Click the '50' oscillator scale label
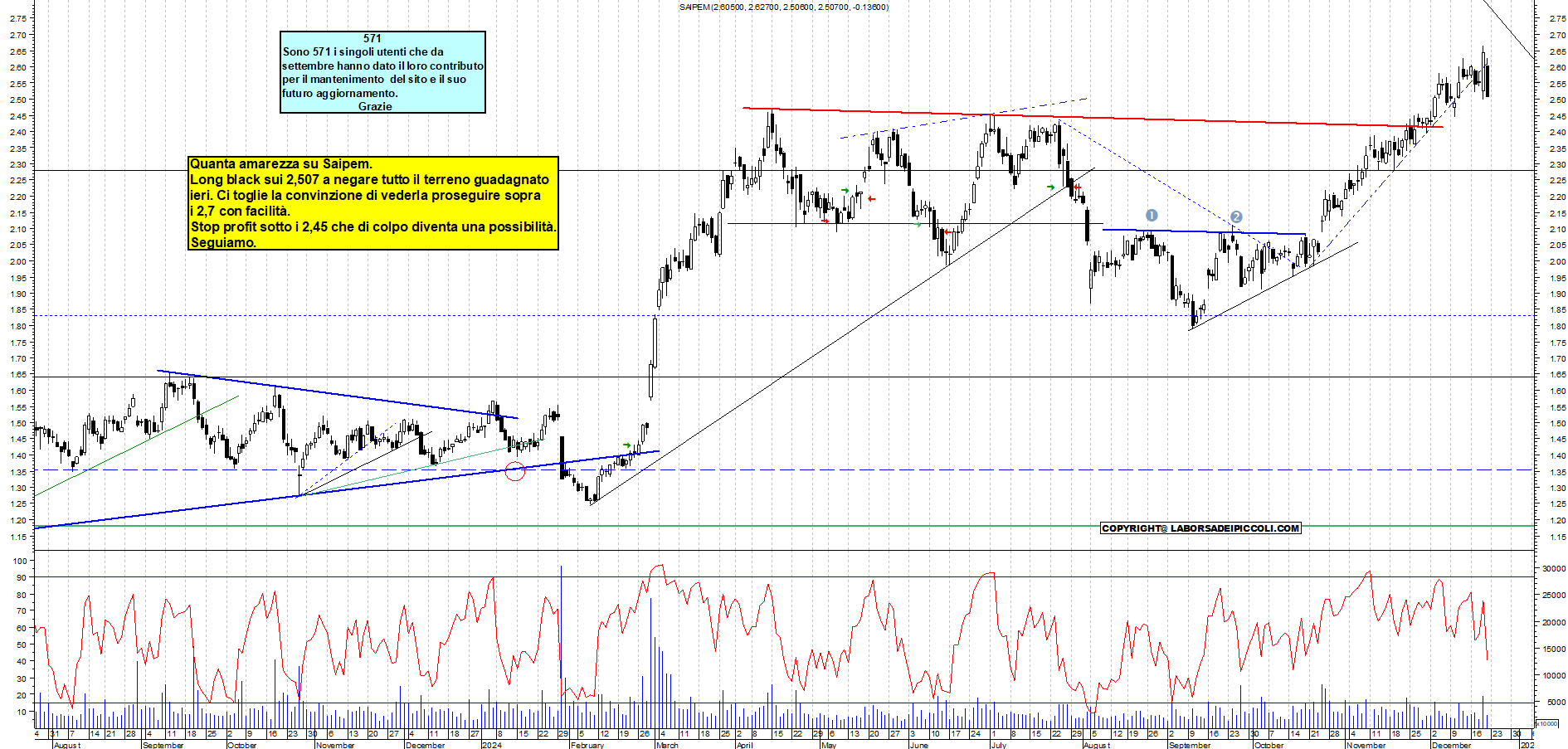1568x749 pixels. click(x=21, y=644)
